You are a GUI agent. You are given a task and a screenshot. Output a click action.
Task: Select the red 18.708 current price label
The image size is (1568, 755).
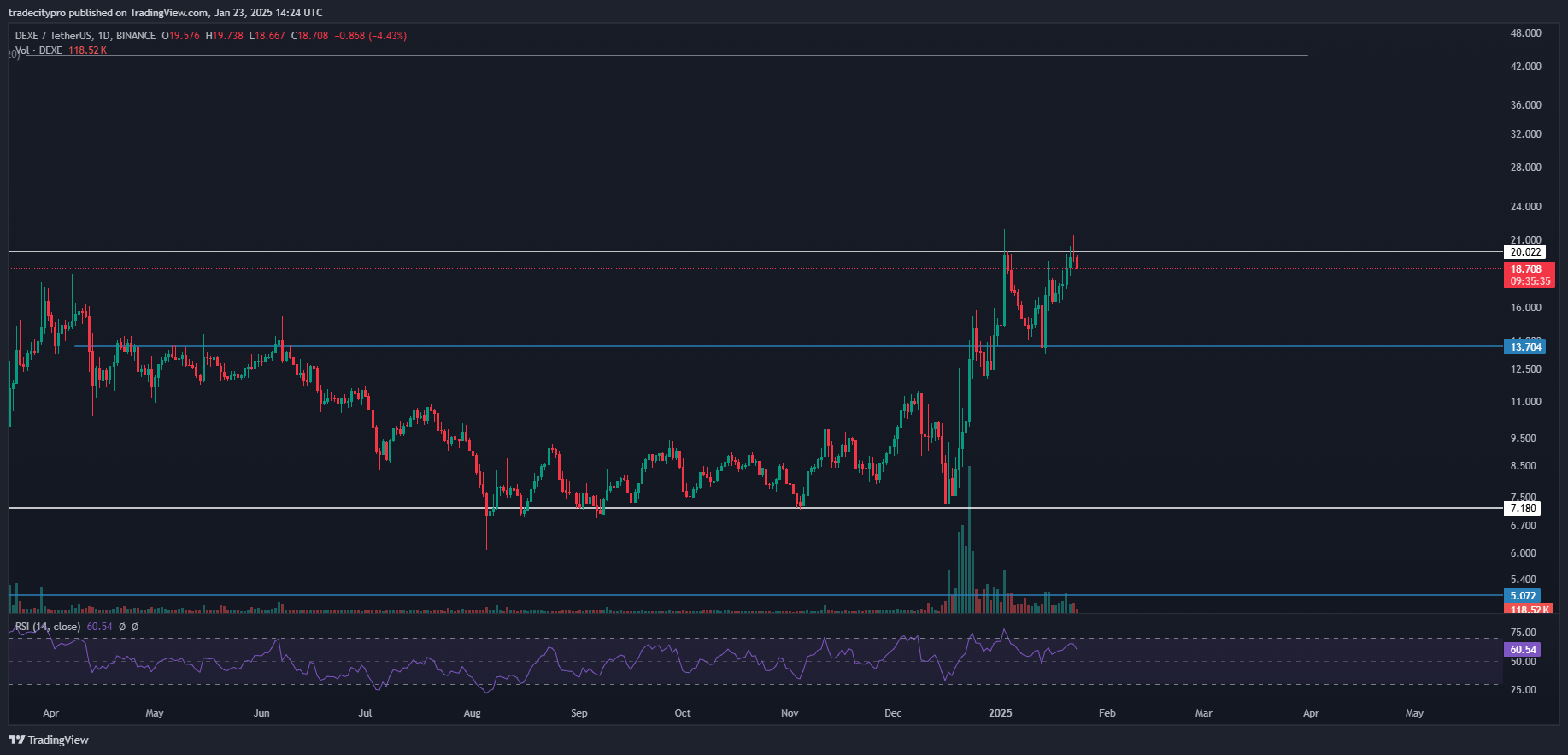click(1525, 269)
